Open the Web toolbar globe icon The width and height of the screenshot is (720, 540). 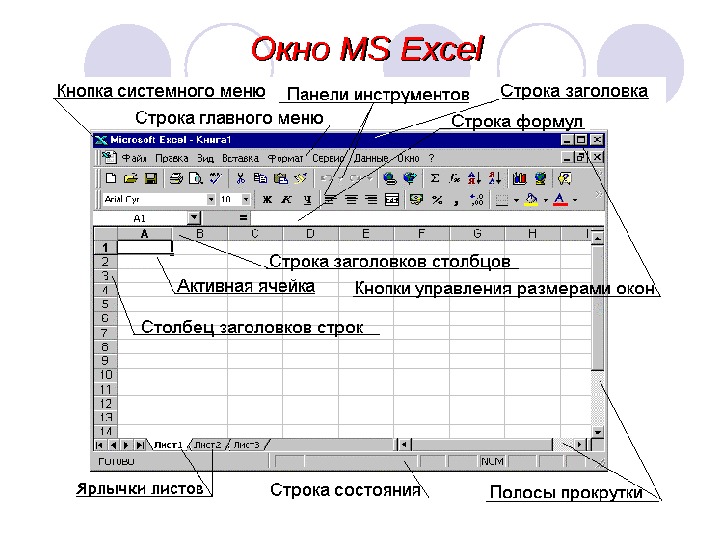(410, 178)
